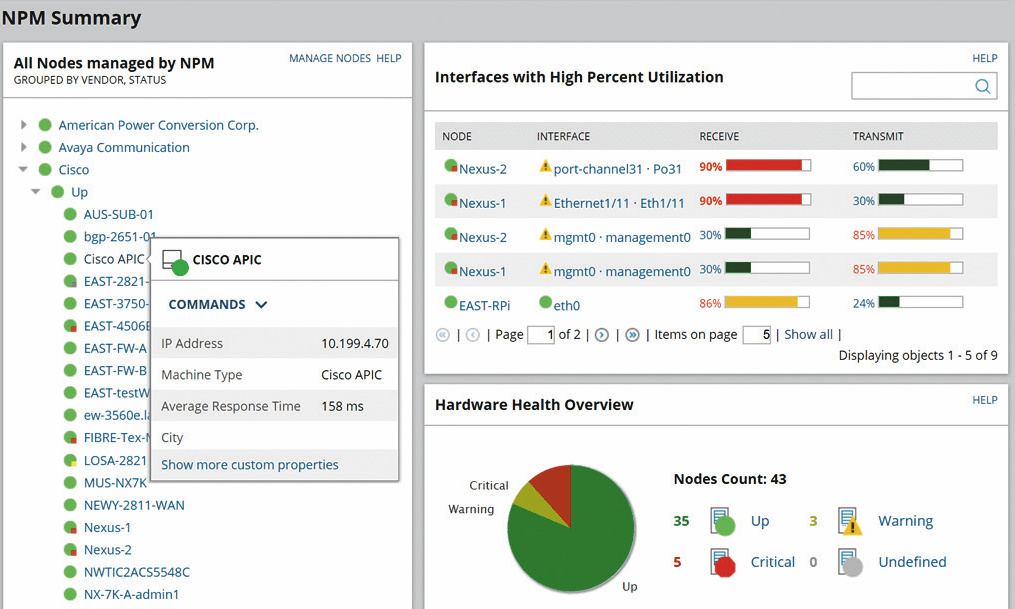Click the Warning hardware status icon
1015x609 pixels.
(x=851, y=522)
